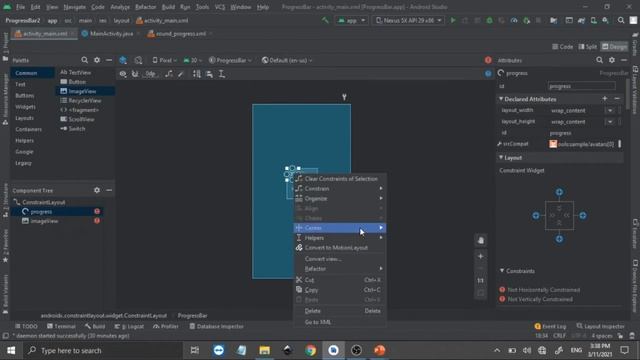The height and width of the screenshot is (360, 640).
Task: Click the Pack toolbar icon
Action: [x=197, y=74]
